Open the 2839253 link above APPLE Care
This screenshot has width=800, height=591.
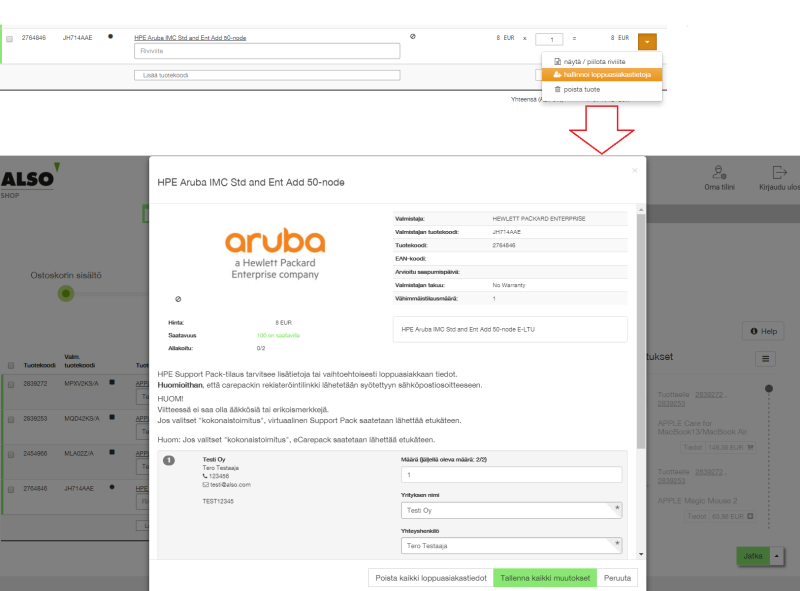pos(671,404)
